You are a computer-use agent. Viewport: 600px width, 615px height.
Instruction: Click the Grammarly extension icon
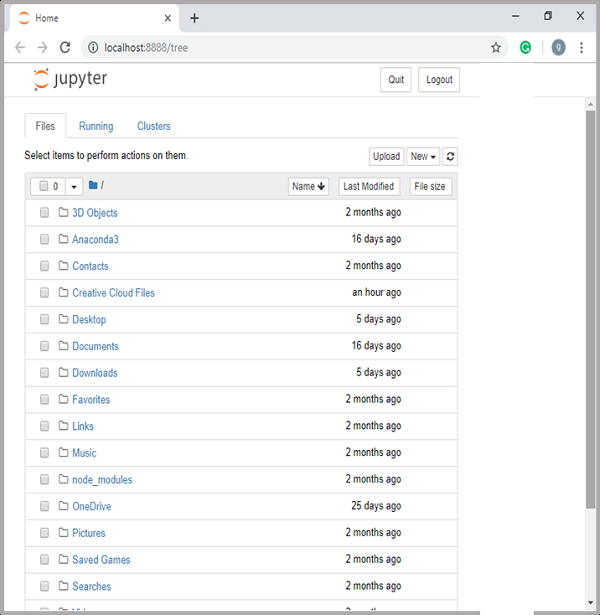tap(526, 47)
